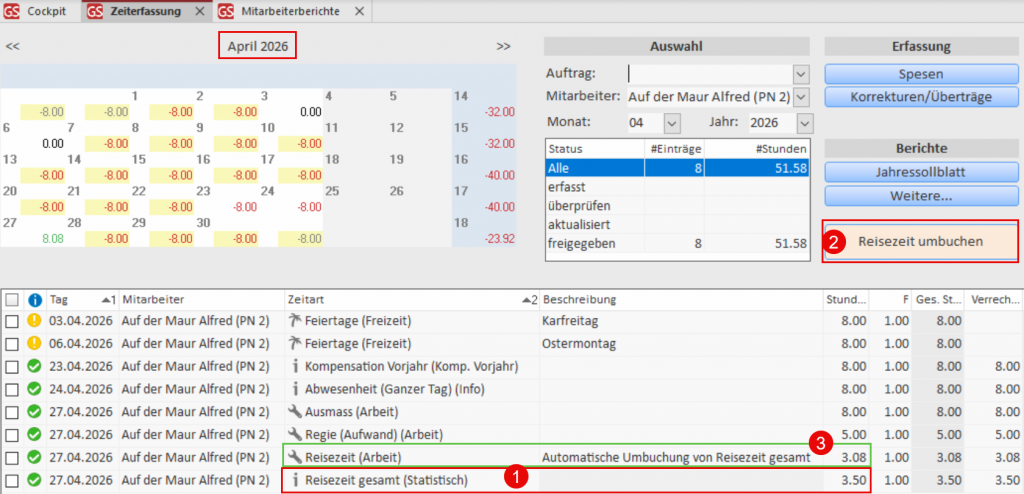
Task: Click the palm tree icon beside Ostermontag entry
Action: click(294, 343)
